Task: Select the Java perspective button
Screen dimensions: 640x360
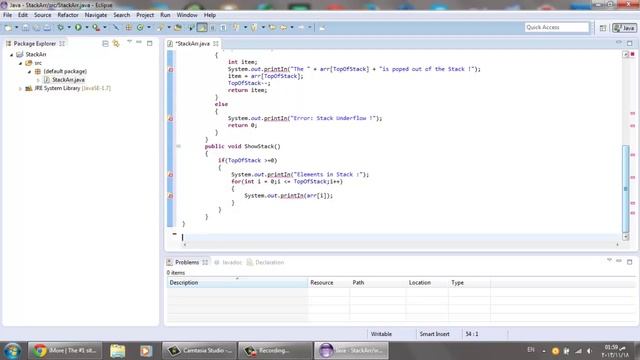Action: 624,28
